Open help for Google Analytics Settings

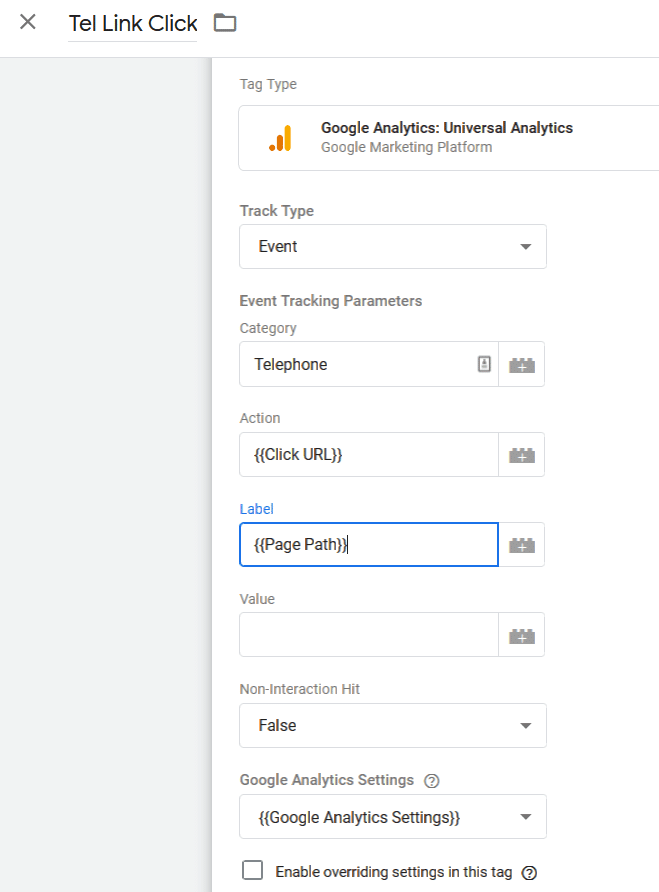[432, 780]
